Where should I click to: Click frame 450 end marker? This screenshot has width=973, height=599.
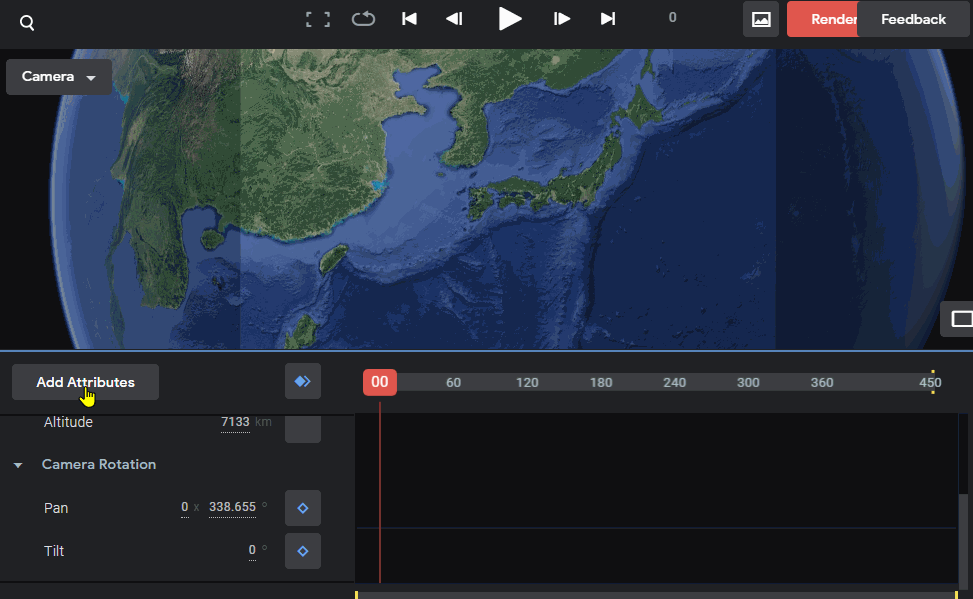[x=931, y=383]
